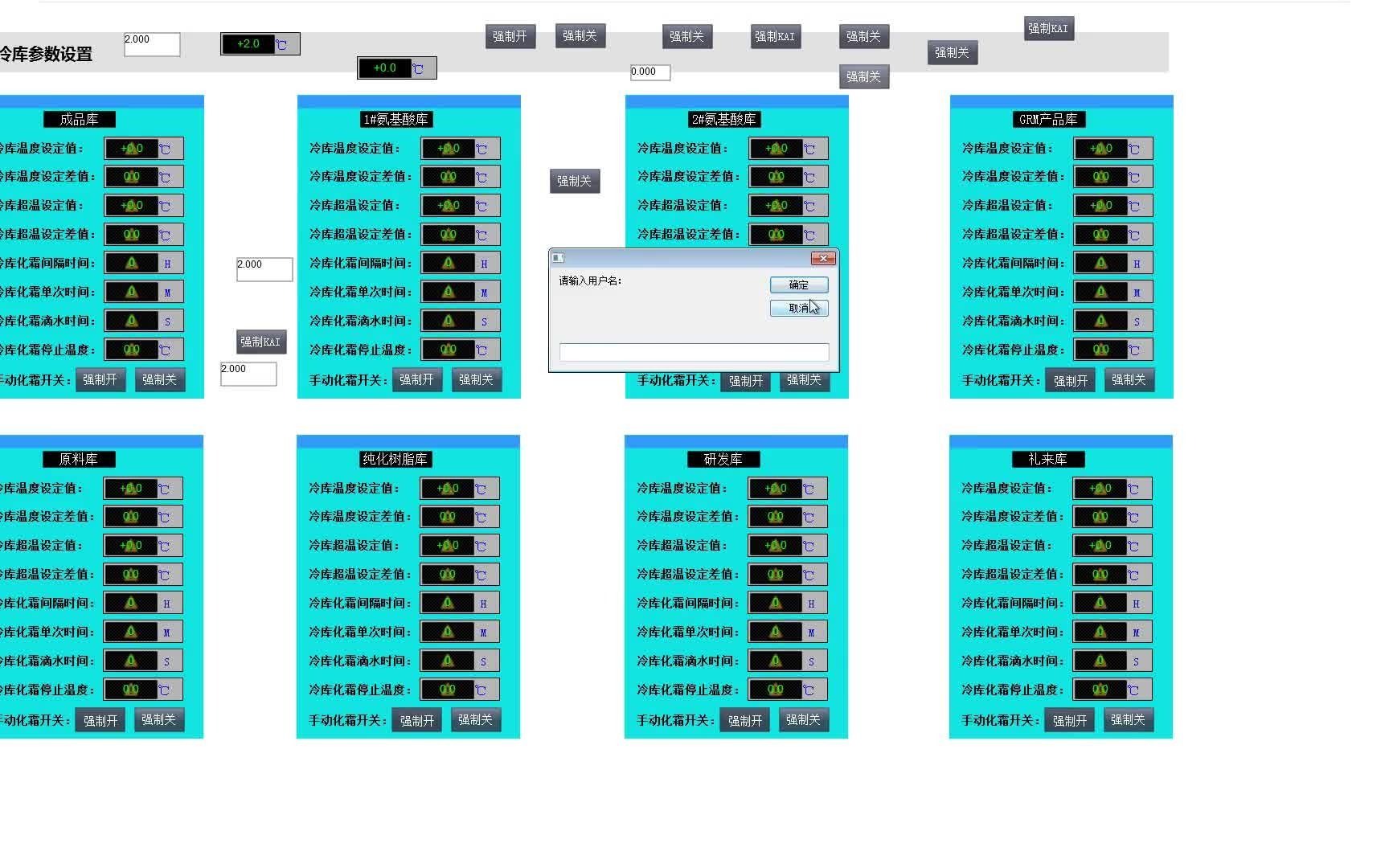Set GRM产品库 冷库超温设定值 field

tap(1113, 206)
